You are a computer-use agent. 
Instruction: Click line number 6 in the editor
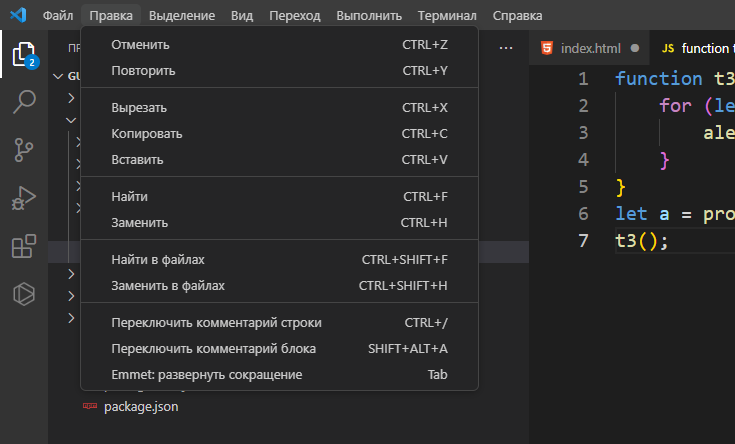[583, 214]
